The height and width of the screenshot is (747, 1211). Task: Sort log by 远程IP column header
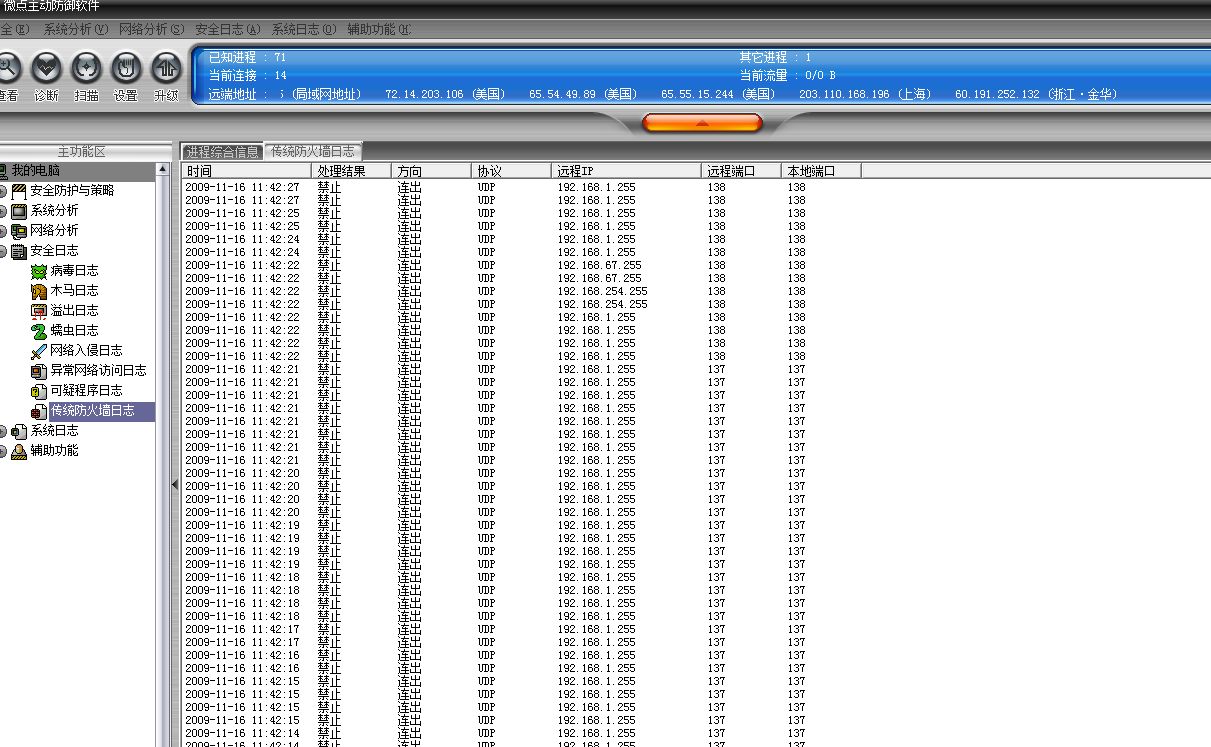[x=625, y=171]
